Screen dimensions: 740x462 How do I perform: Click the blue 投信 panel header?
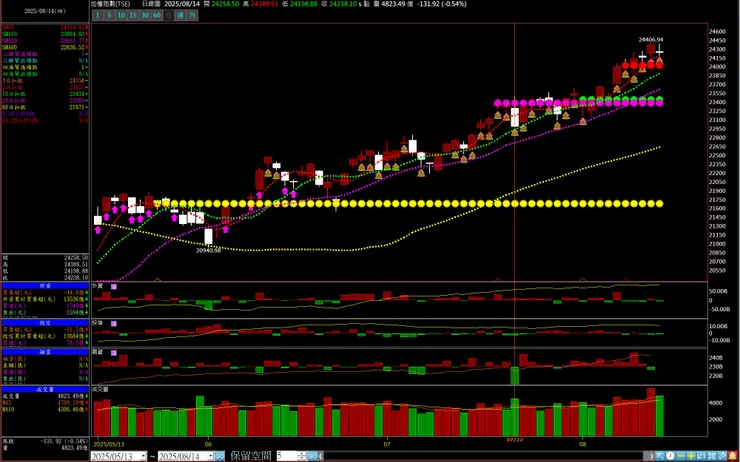45,323
